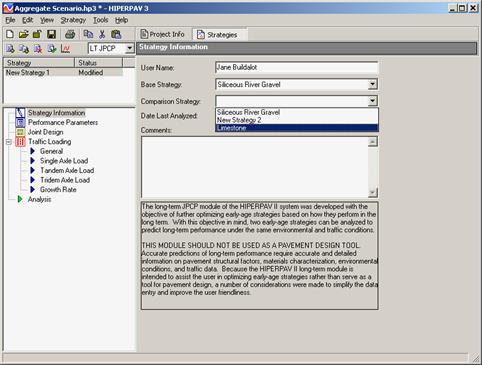
Task: Select the New Strategy 1 row
Action: tap(63, 72)
